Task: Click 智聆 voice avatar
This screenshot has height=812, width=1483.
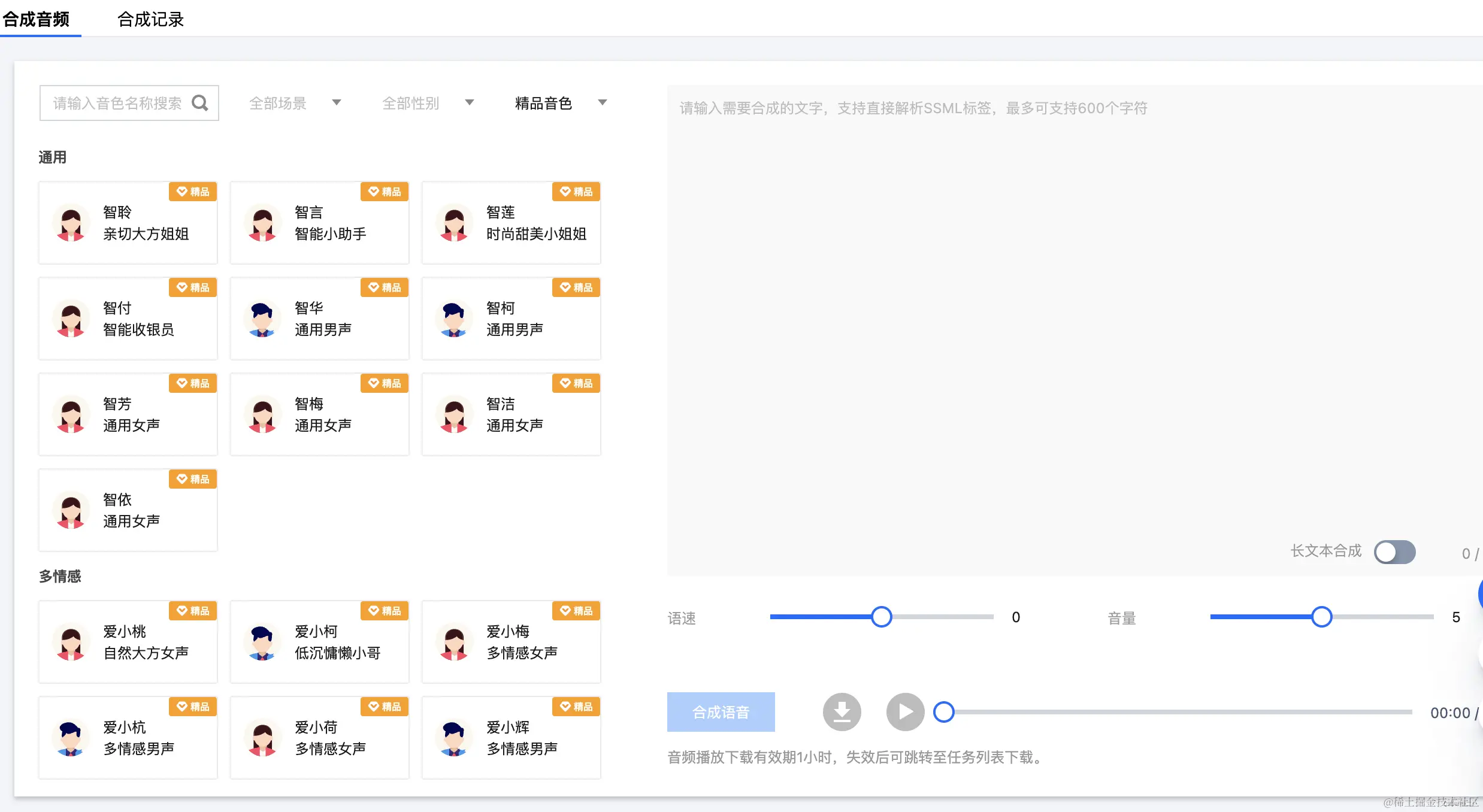Action: click(x=71, y=223)
